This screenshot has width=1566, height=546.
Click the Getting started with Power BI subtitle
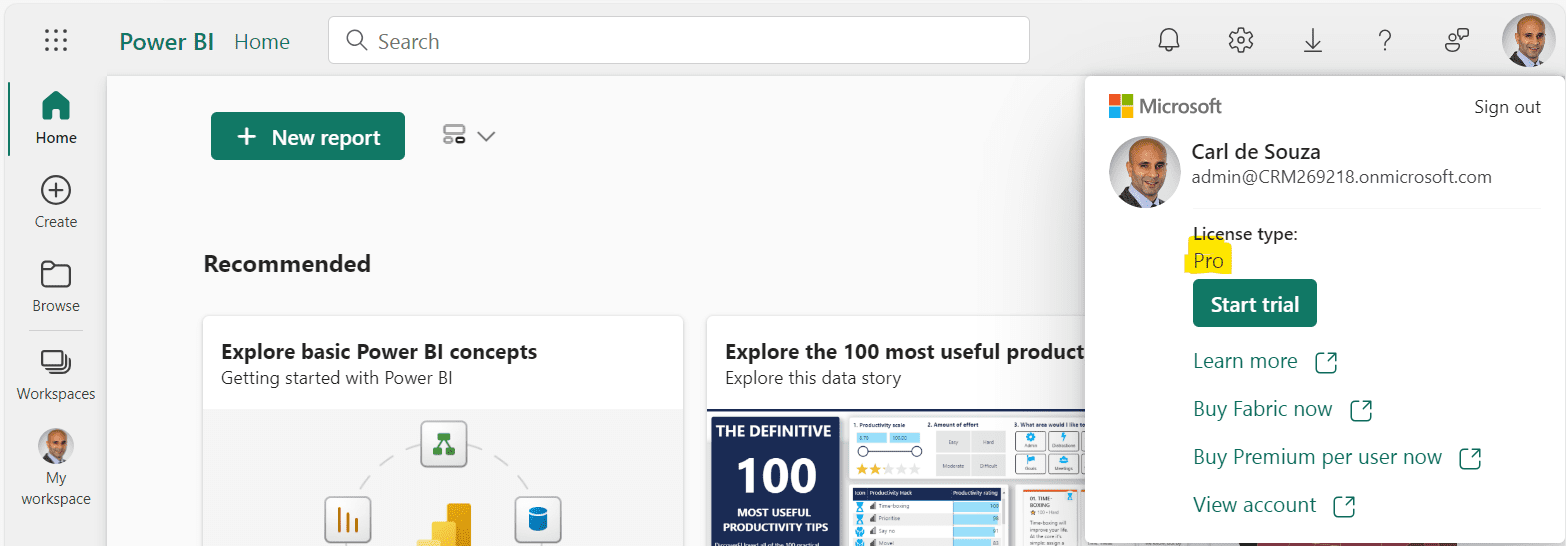click(337, 378)
